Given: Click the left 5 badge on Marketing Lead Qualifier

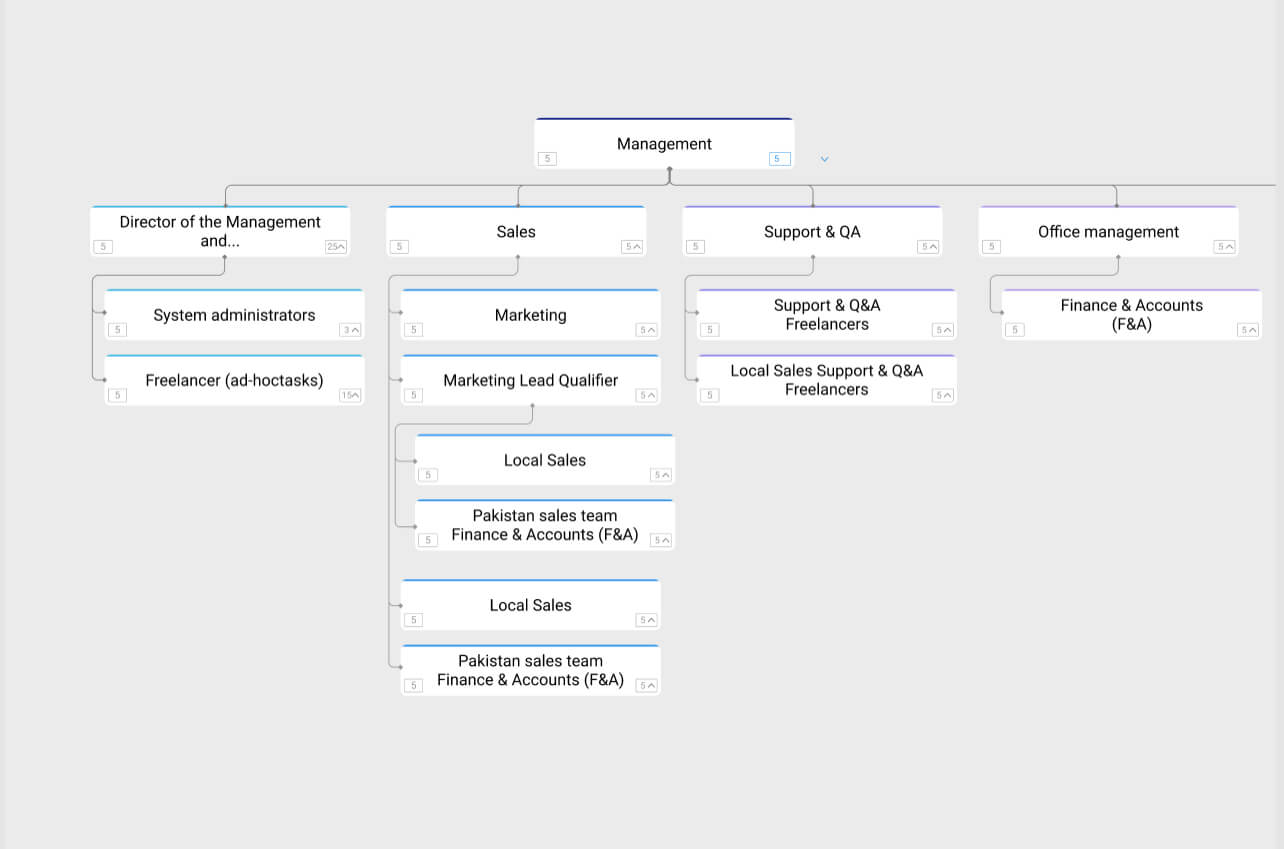Looking at the screenshot, I should click(413, 395).
